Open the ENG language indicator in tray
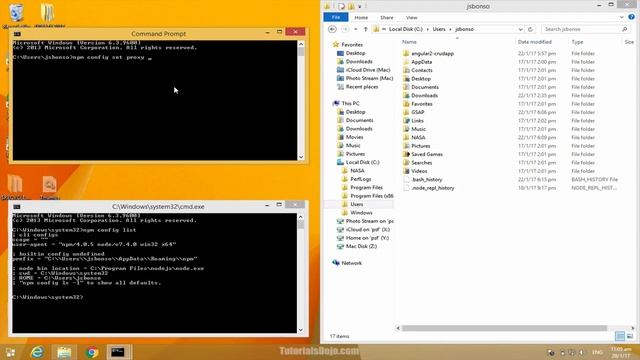640x360 pixels. [x=597, y=352]
